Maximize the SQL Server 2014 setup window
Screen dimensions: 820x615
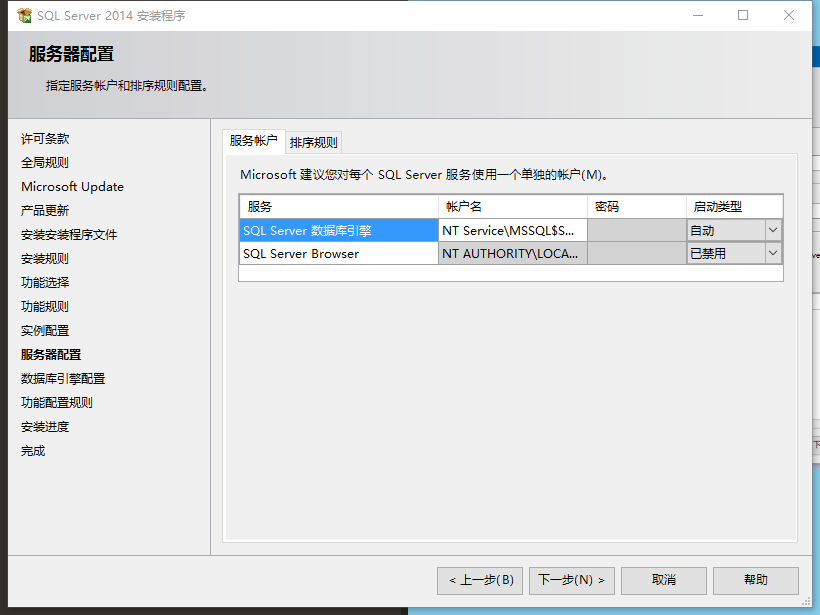tap(743, 15)
